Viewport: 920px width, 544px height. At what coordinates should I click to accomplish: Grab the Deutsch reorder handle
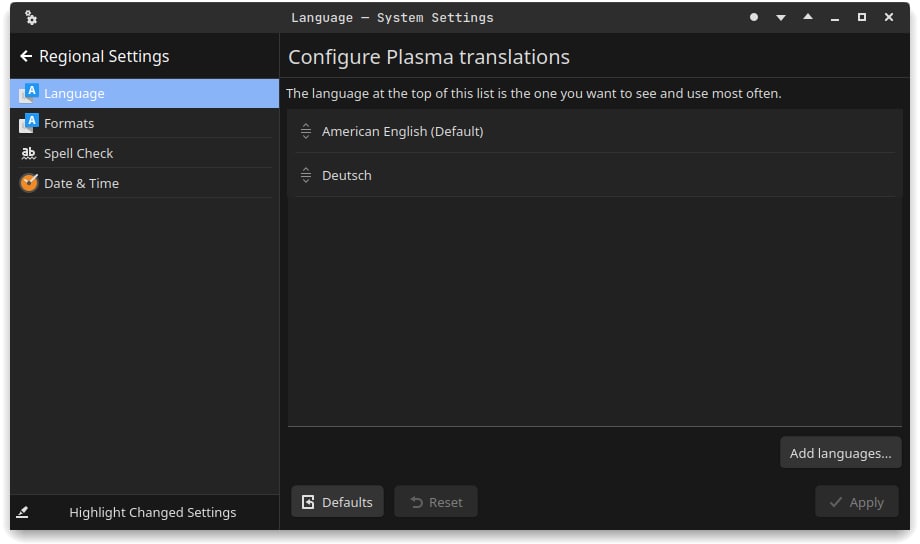pyautogui.click(x=306, y=175)
